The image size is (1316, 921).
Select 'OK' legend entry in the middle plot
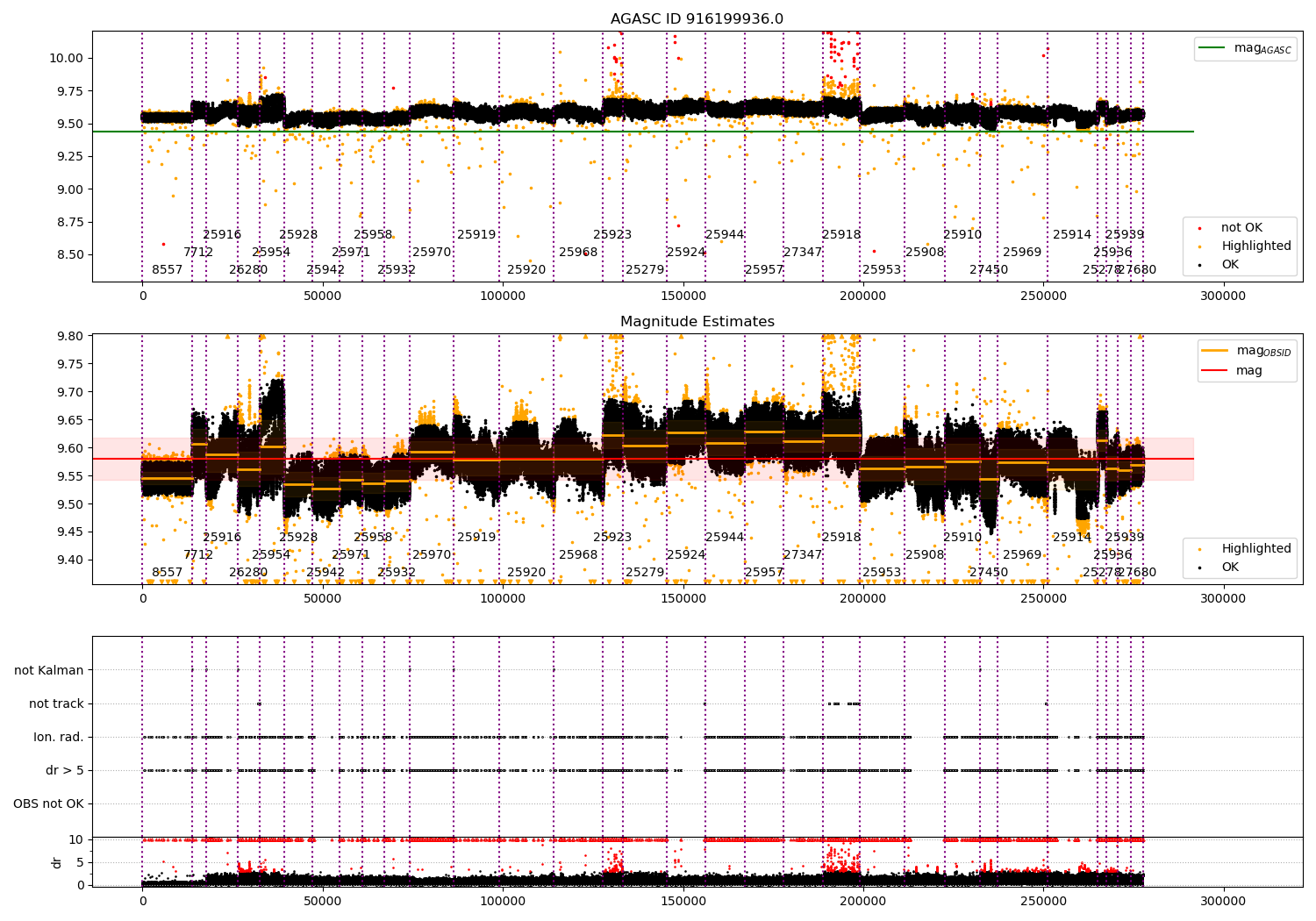click(1220, 567)
